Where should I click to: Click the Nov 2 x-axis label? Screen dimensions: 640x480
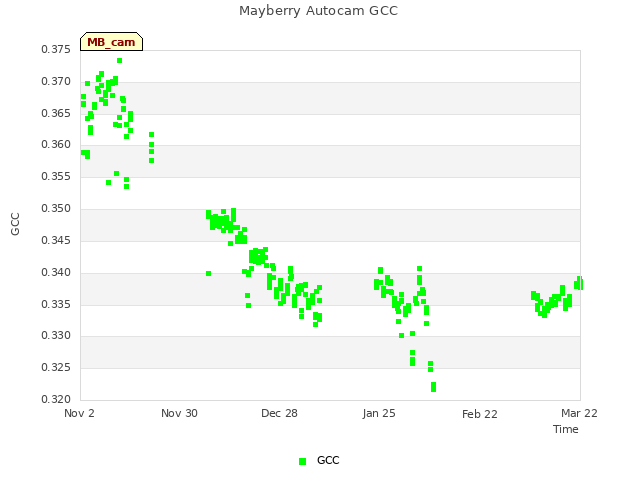(79, 413)
